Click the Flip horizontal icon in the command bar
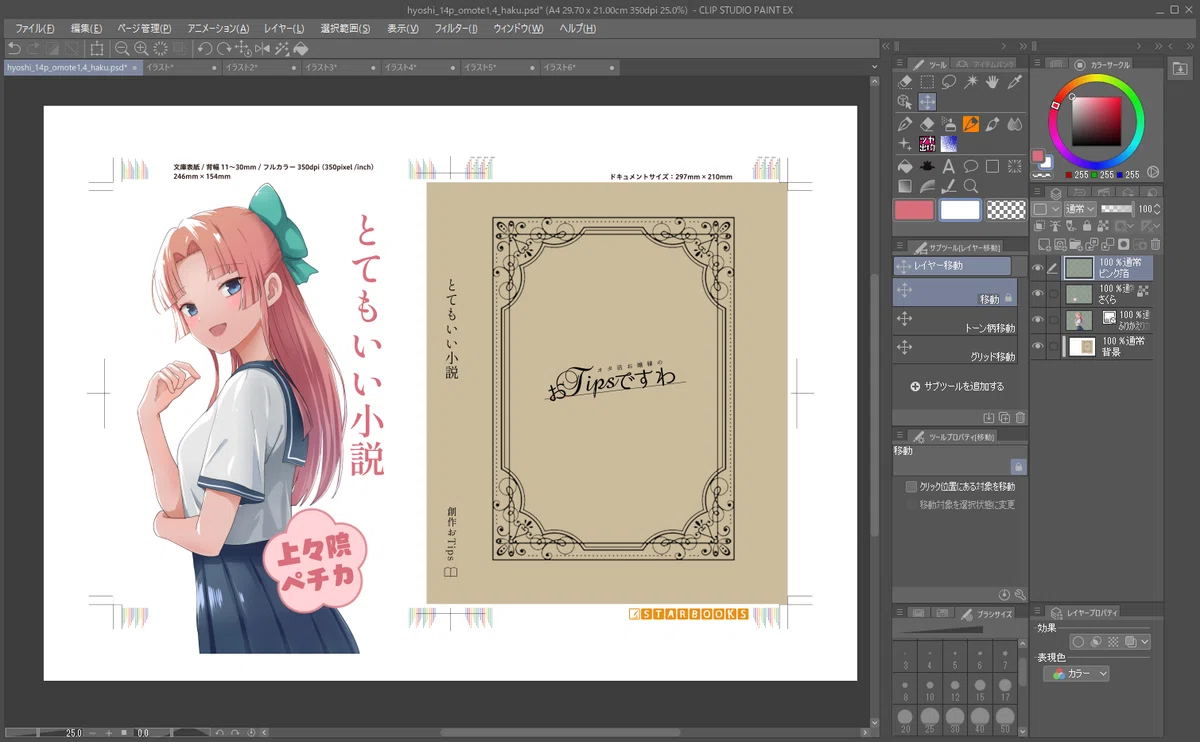 tap(262, 48)
